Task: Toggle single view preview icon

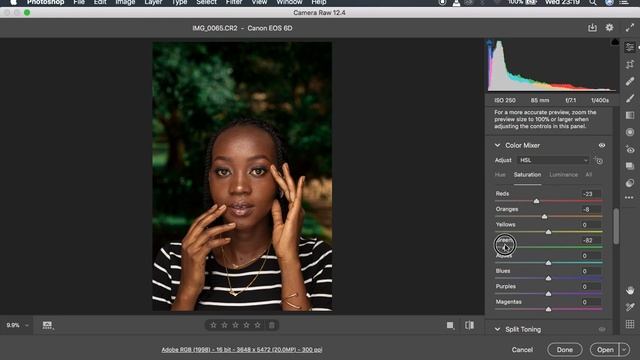Action: (450, 325)
